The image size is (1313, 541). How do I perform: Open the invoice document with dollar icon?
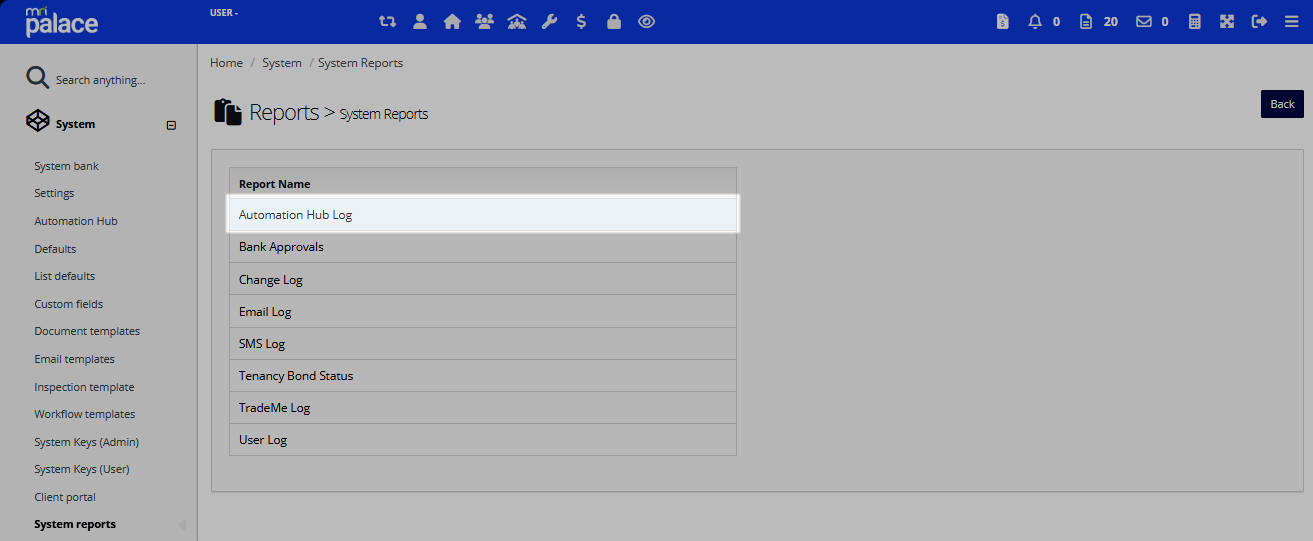click(1003, 21)
